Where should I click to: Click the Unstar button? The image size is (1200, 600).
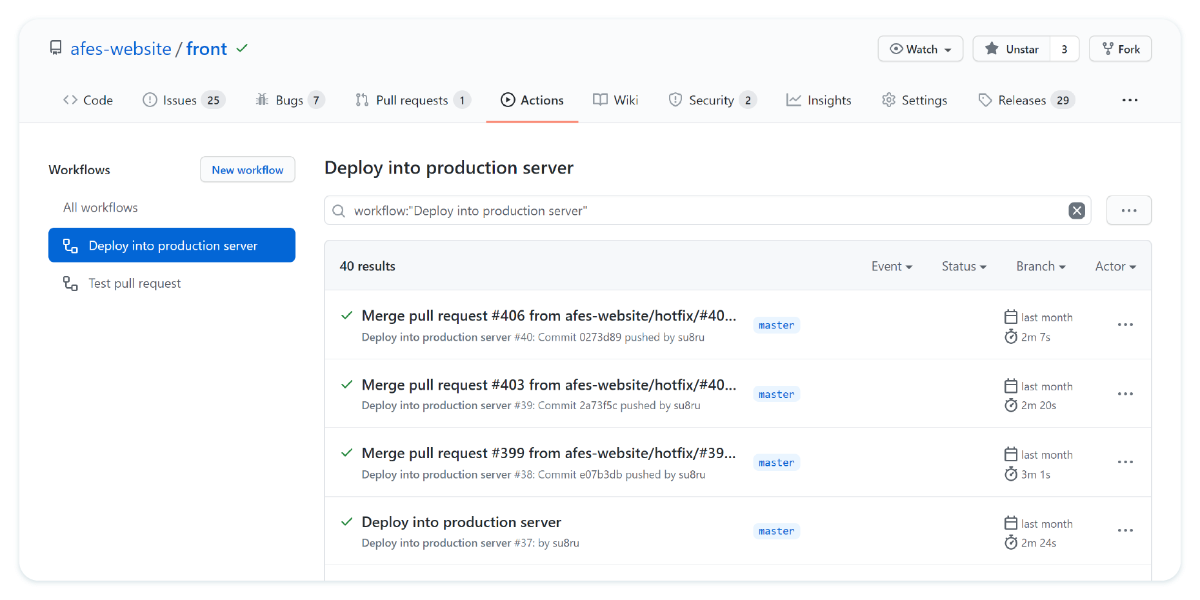pos(1011,49)
